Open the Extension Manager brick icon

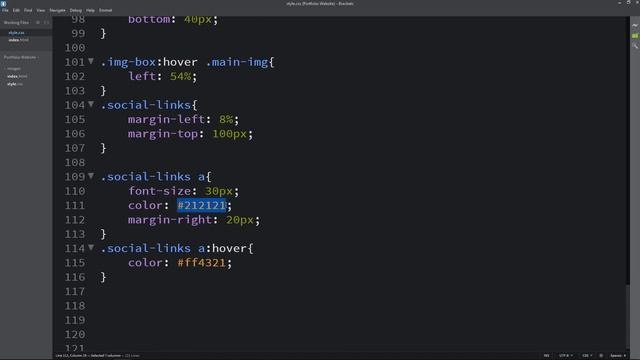click(635, 36)
